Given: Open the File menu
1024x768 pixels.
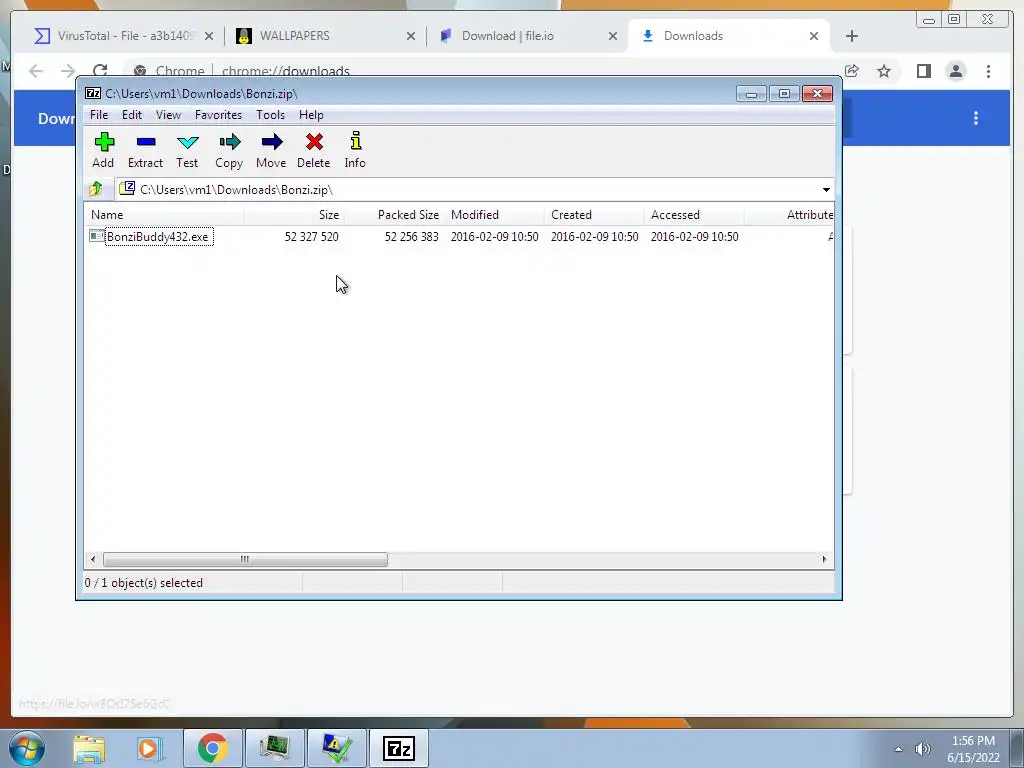Looking at the screenshot, I should pos(99,115).
